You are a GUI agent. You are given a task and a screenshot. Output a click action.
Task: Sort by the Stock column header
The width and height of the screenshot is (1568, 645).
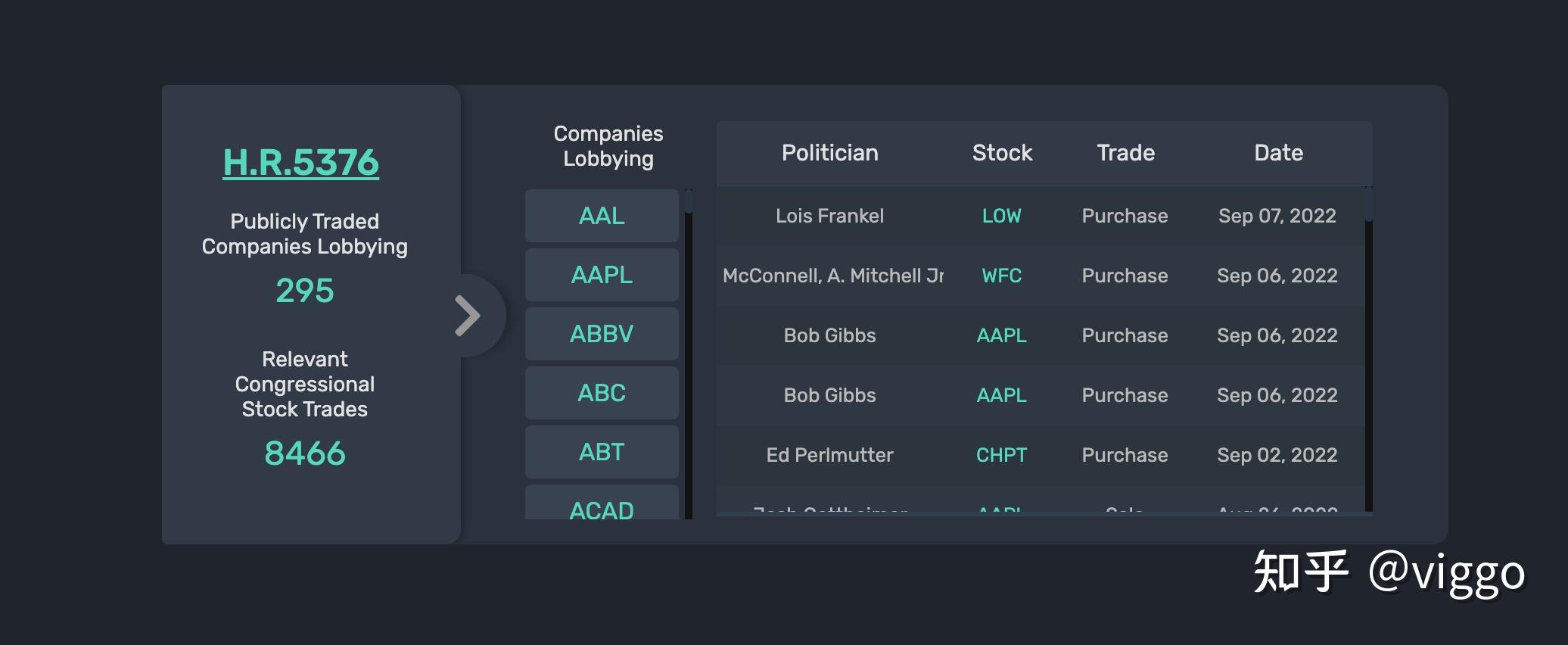pyautogui.click(x=1002, y=153)
